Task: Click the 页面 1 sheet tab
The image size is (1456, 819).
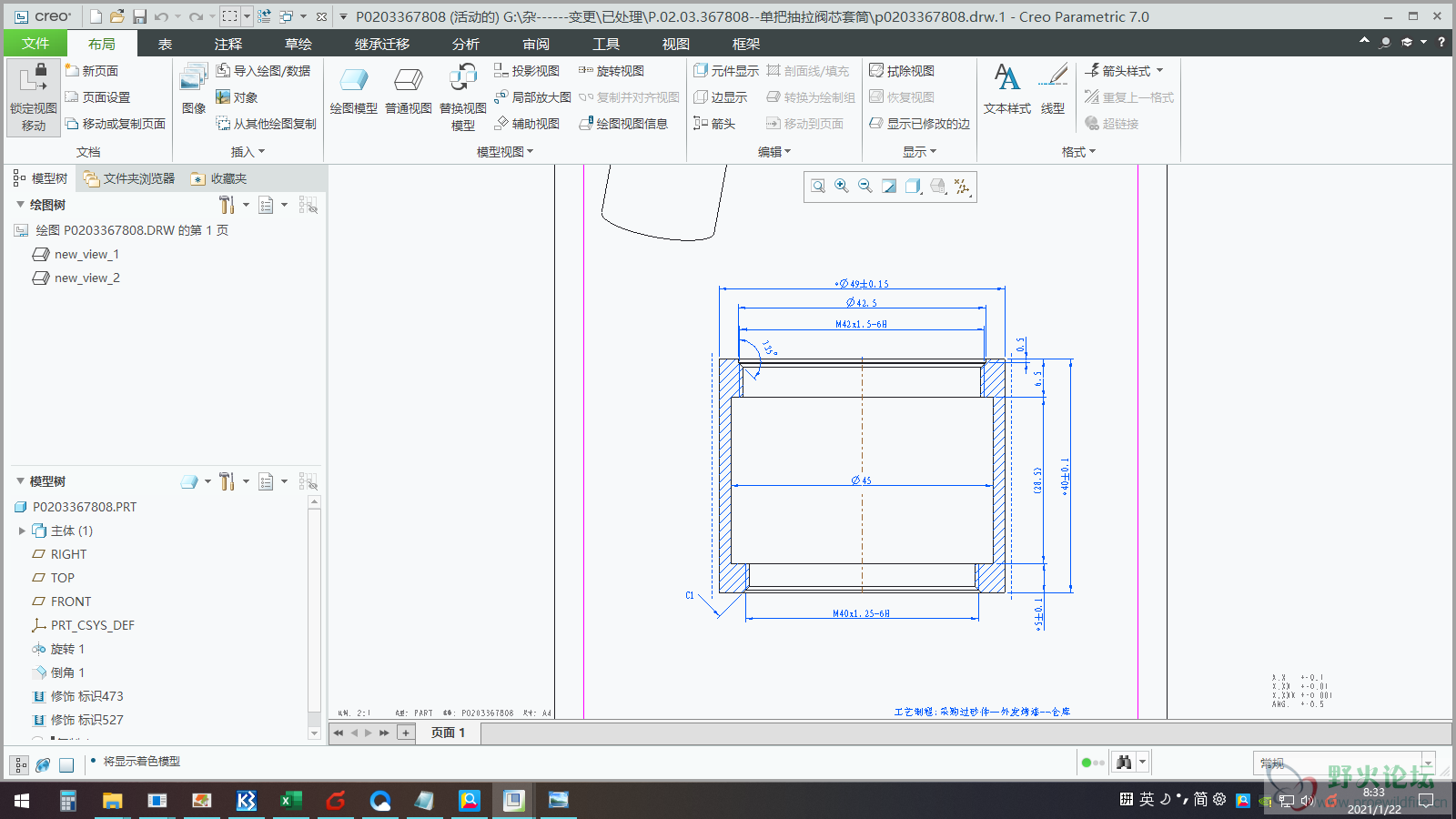Action: click(449, 733)
